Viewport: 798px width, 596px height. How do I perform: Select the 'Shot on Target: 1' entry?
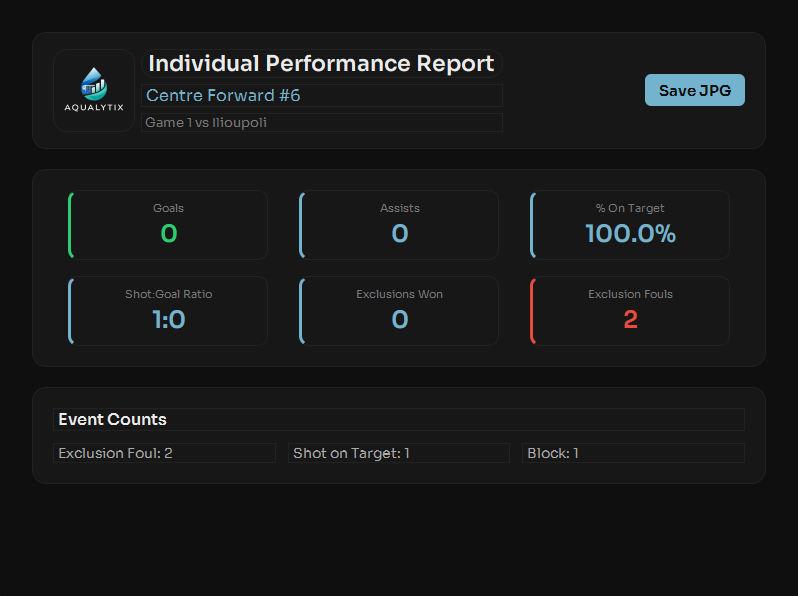point(399,453)
